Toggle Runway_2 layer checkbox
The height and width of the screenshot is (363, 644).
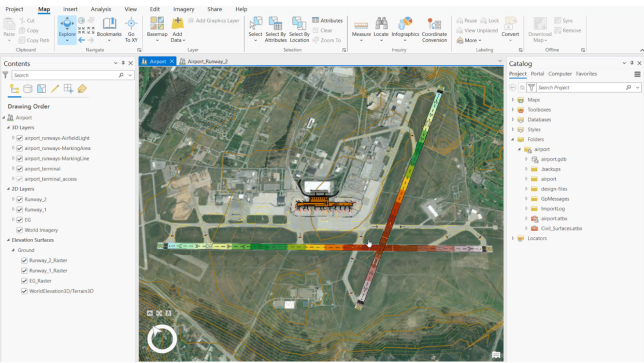19,199
